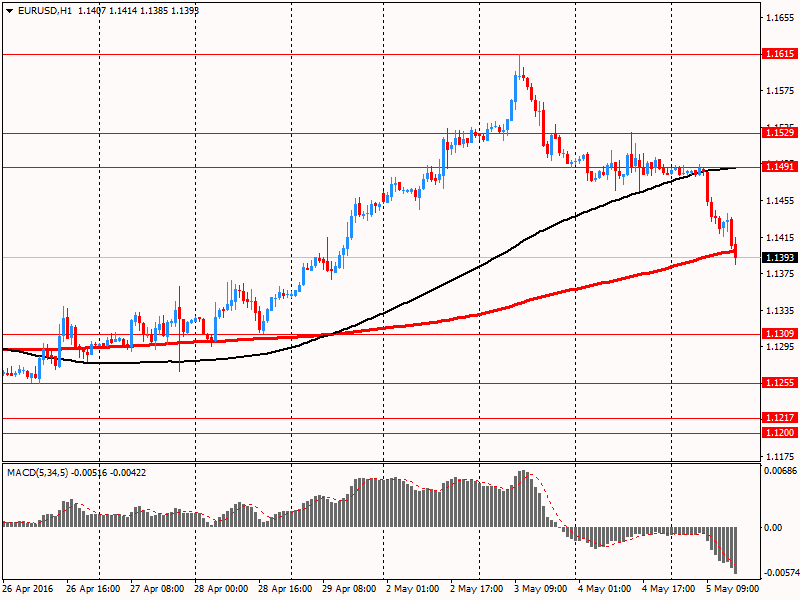Click the MACD 0.00 zero level value
The image size is (800, 600).
pos(773,527)
